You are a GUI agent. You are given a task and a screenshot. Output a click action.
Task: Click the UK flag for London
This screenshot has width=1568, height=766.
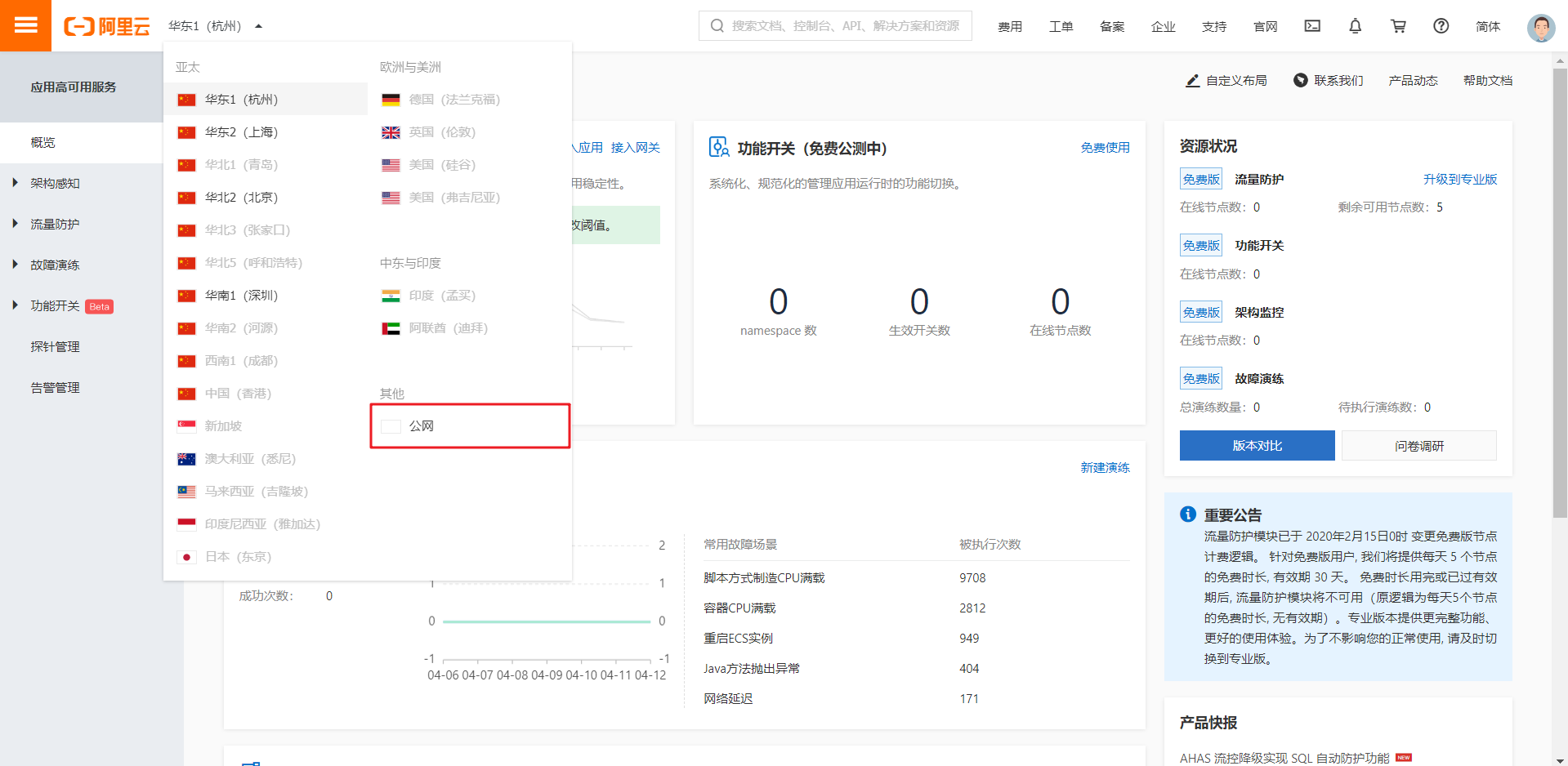tap(391, 132)
